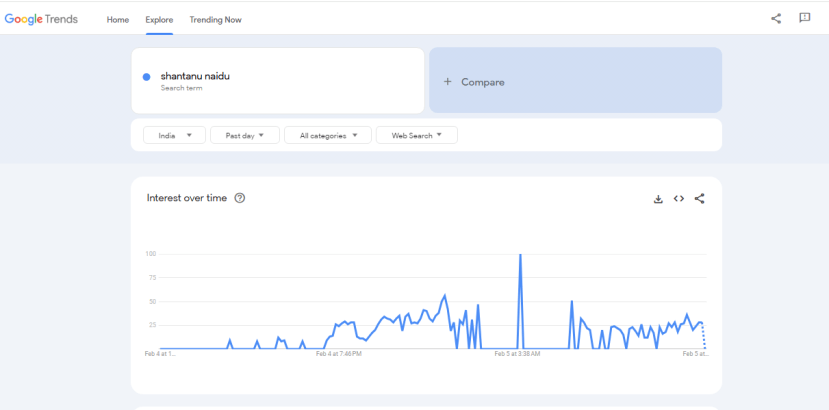
Task: Click the 50 y-axis value
Action: coord(152,302)
